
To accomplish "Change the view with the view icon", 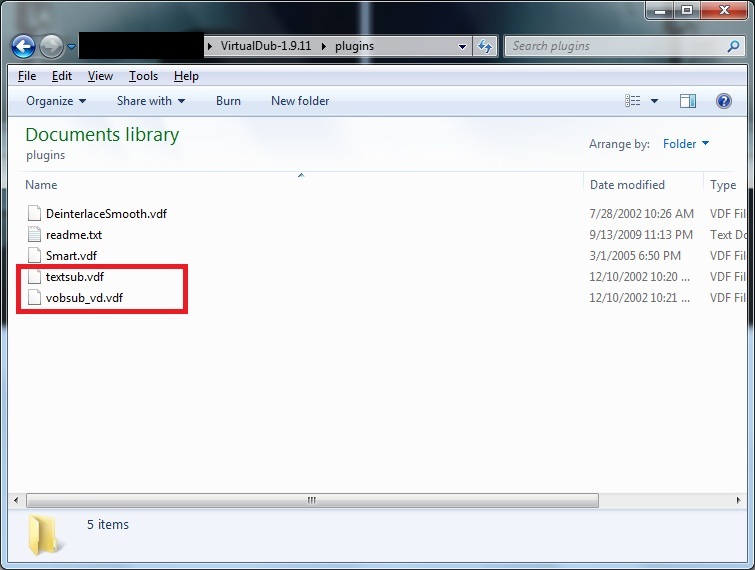I will (633, 101).
